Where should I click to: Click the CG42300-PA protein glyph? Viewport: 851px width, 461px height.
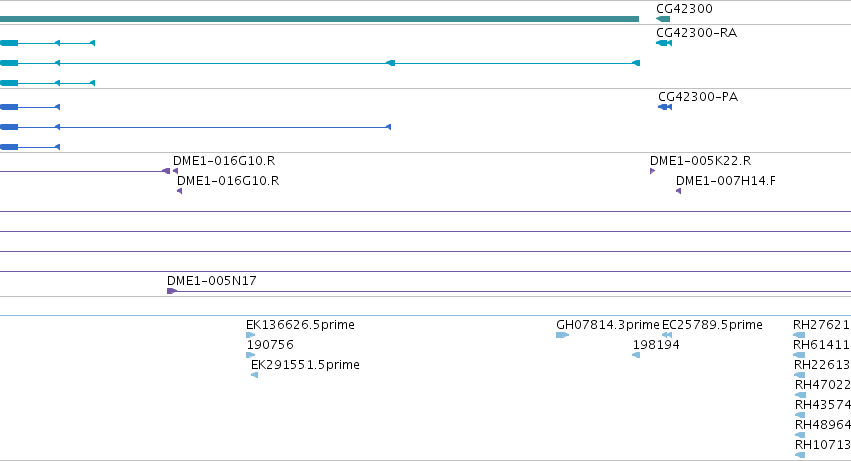[665, 107]
